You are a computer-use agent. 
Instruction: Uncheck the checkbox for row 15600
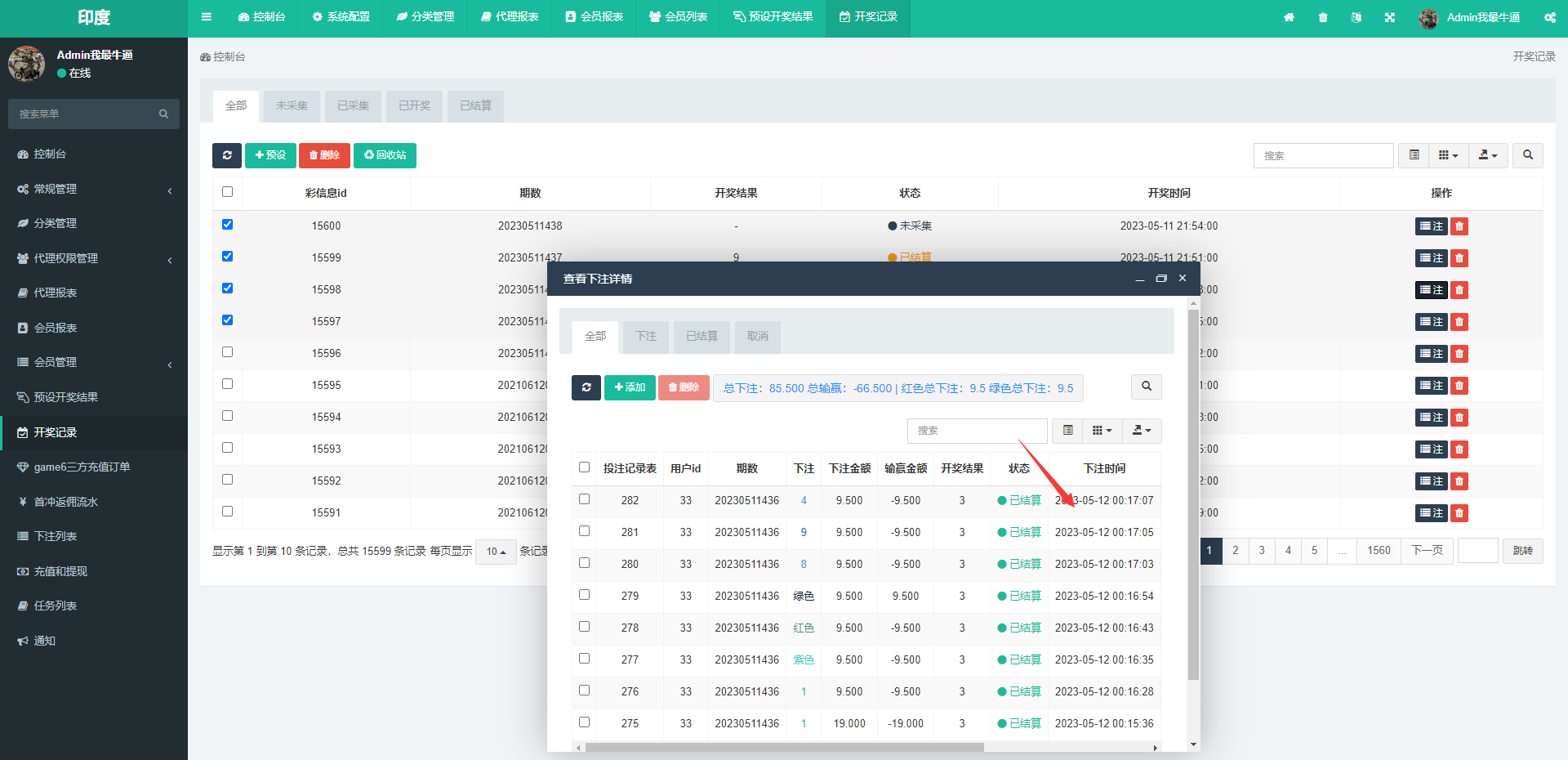(228, 225)
